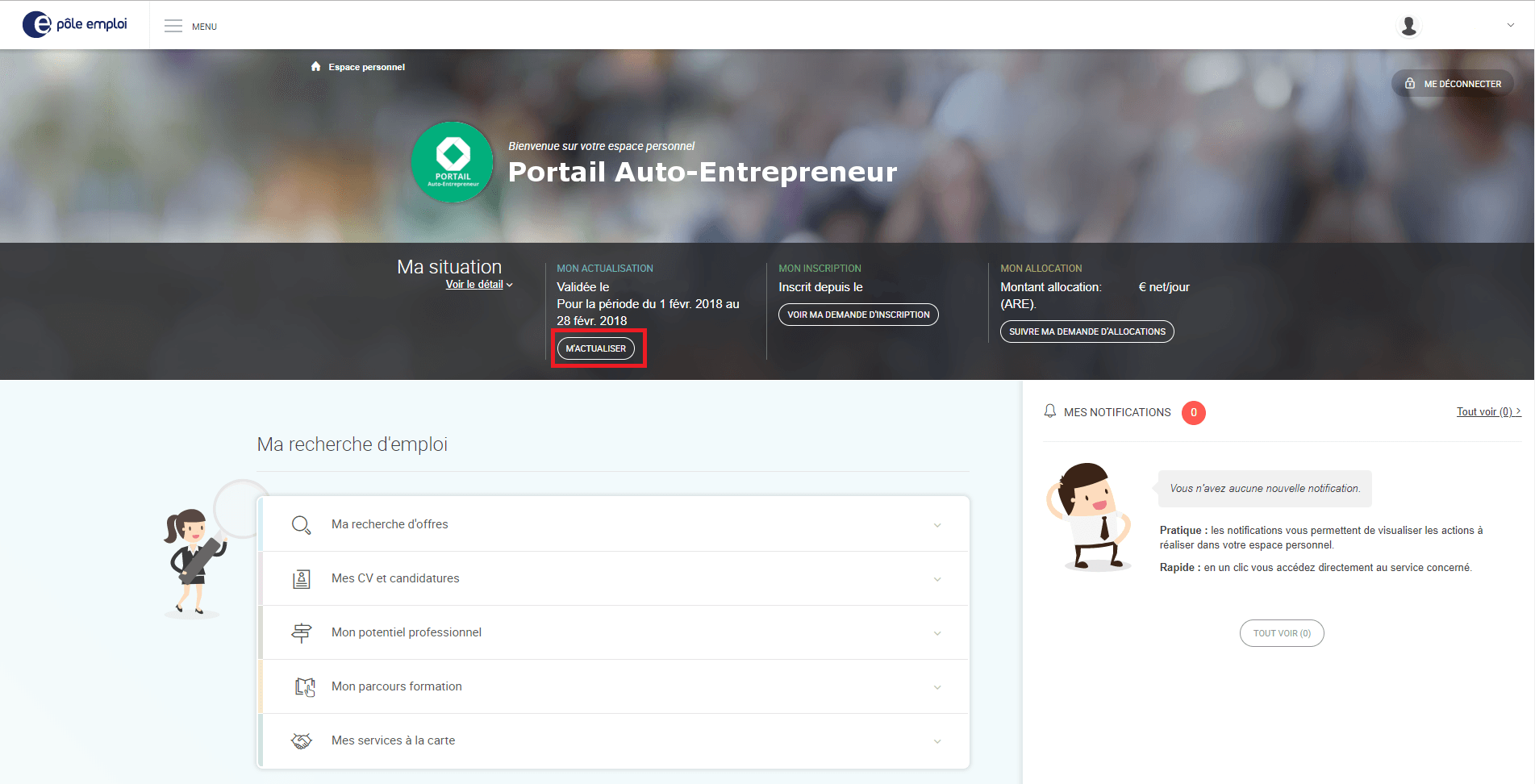Viewport: 1535px width, 784px height.
Task: Click the user avatar icon
Action: pos(1408,26)
